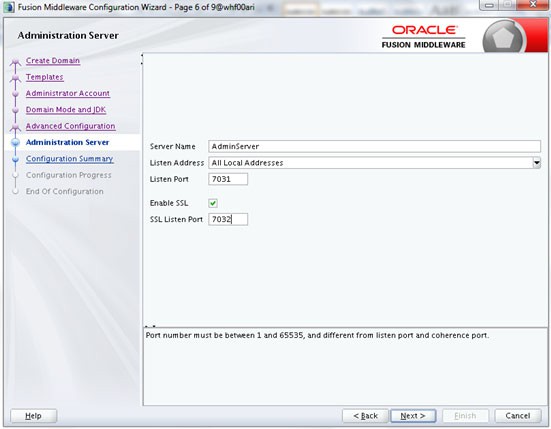Image resolution: width=551 pixels, height=429 pixels.
Task: Click the Listen Port label
Action: click(169, 179)
